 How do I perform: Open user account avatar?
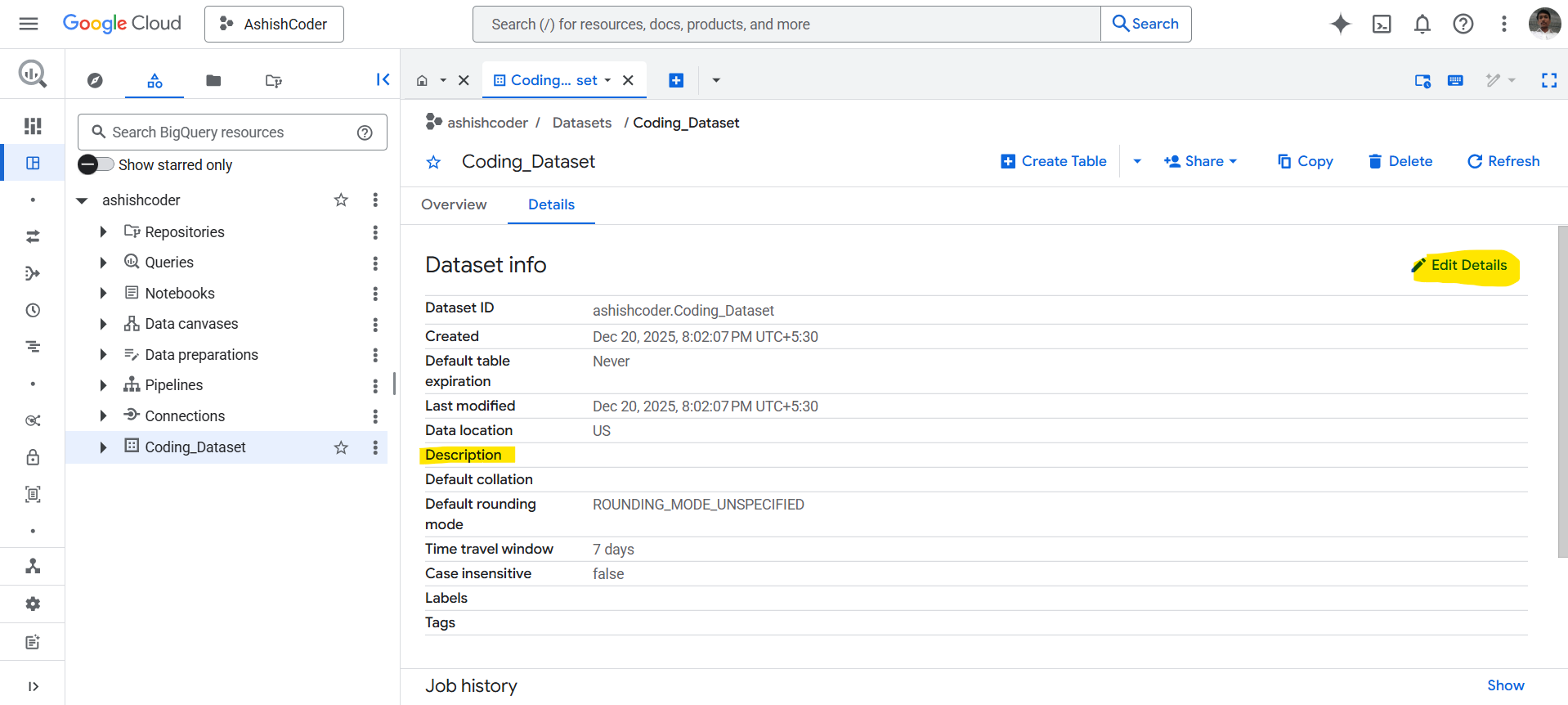1544,24
